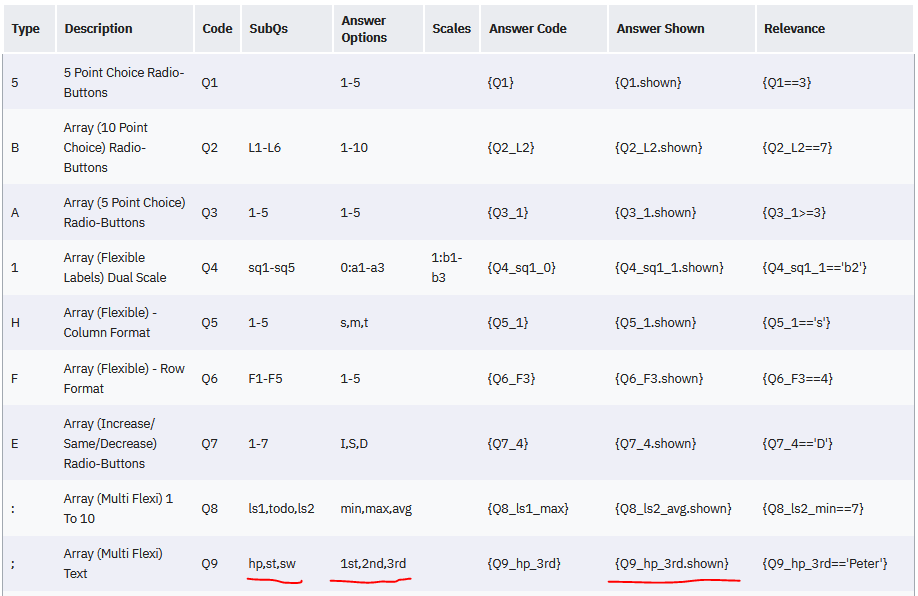
Task: Click the Answer Options column header
Action: pos(364,29)
